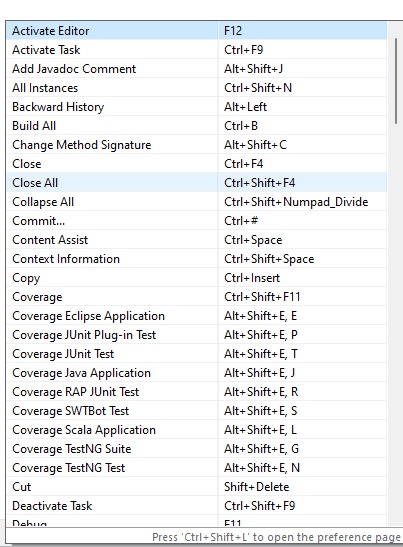Viewport: 403px width, 547px height.
Task: Select Add Javadoc Comment entry
Action: [196, 69]
